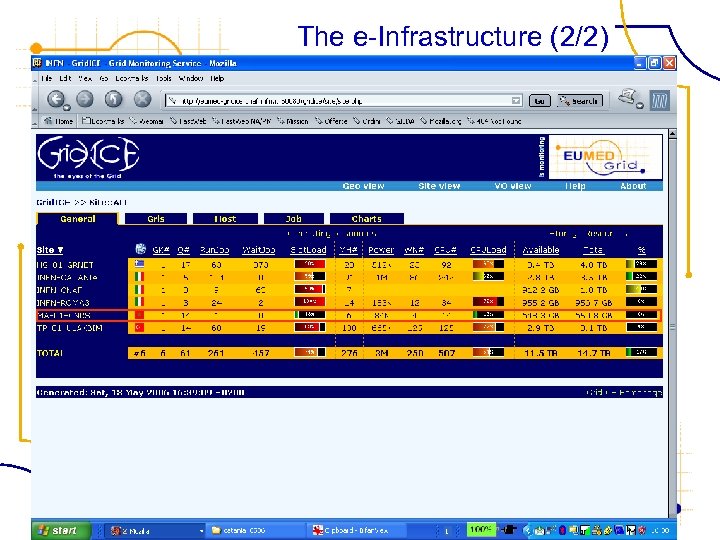720x540 pixels.
Task: Click the HG-01-GRNET site name
Action: pos(65,264)
